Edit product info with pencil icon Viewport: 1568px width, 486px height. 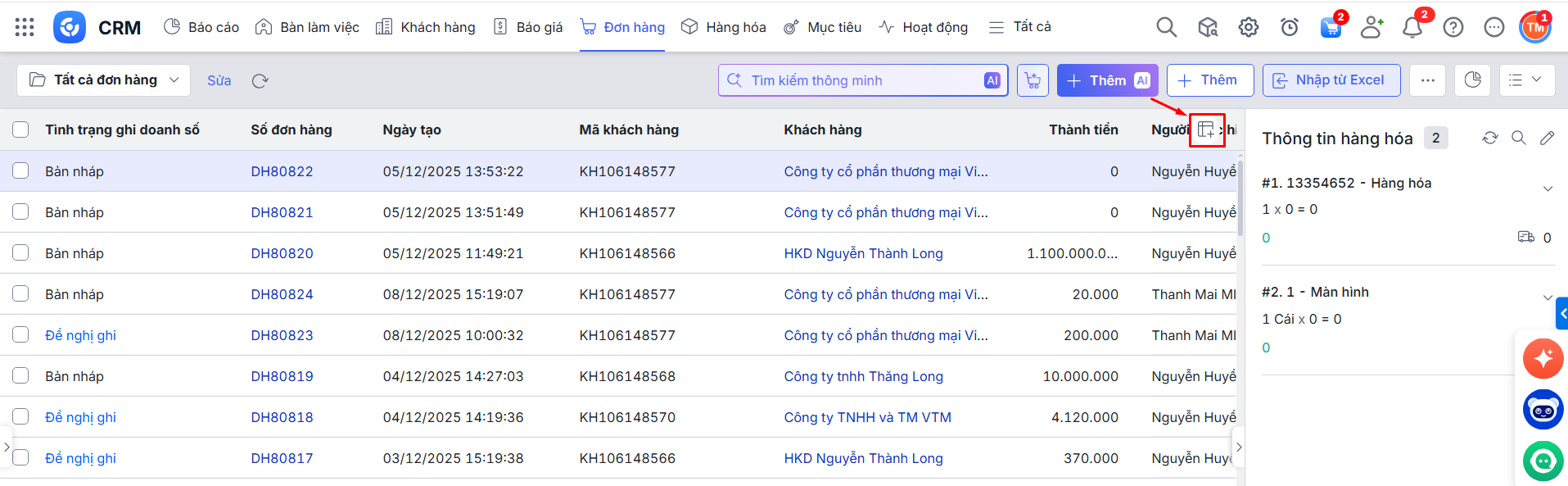(x=1547, y=139)
